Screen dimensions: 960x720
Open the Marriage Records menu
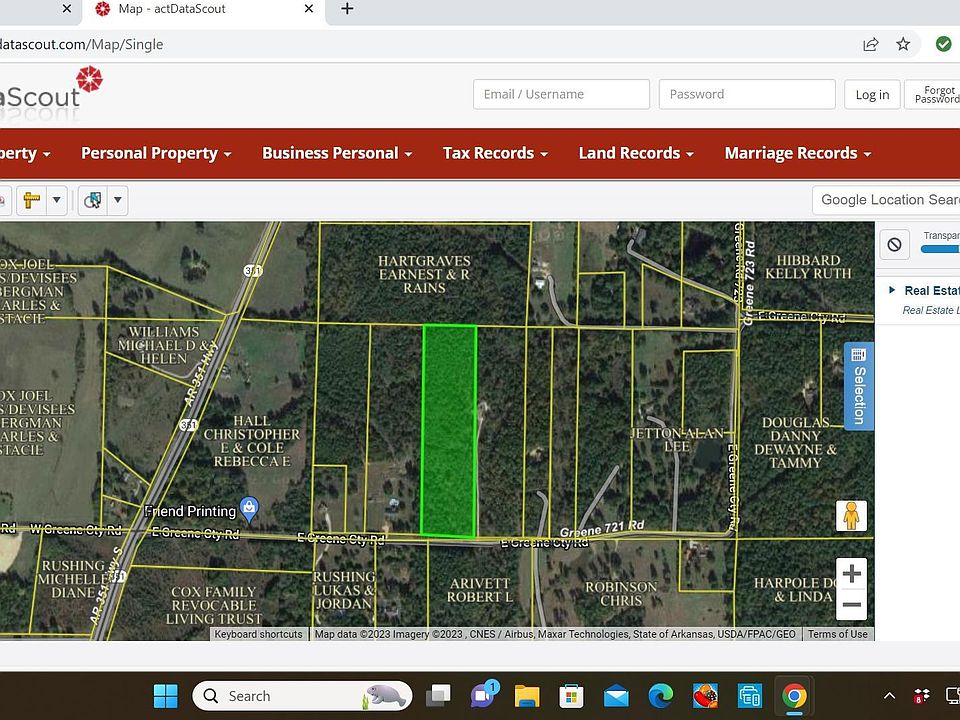[797, 153]
